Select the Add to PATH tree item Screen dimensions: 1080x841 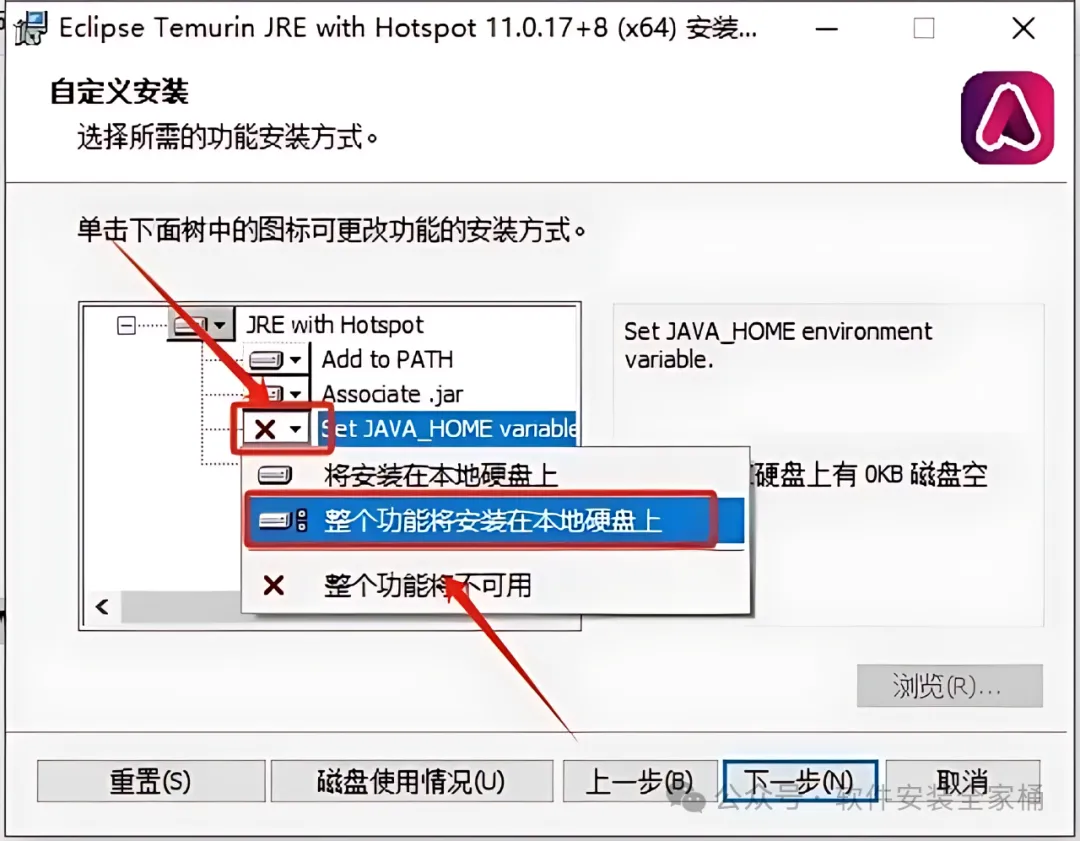click(388, 360)
